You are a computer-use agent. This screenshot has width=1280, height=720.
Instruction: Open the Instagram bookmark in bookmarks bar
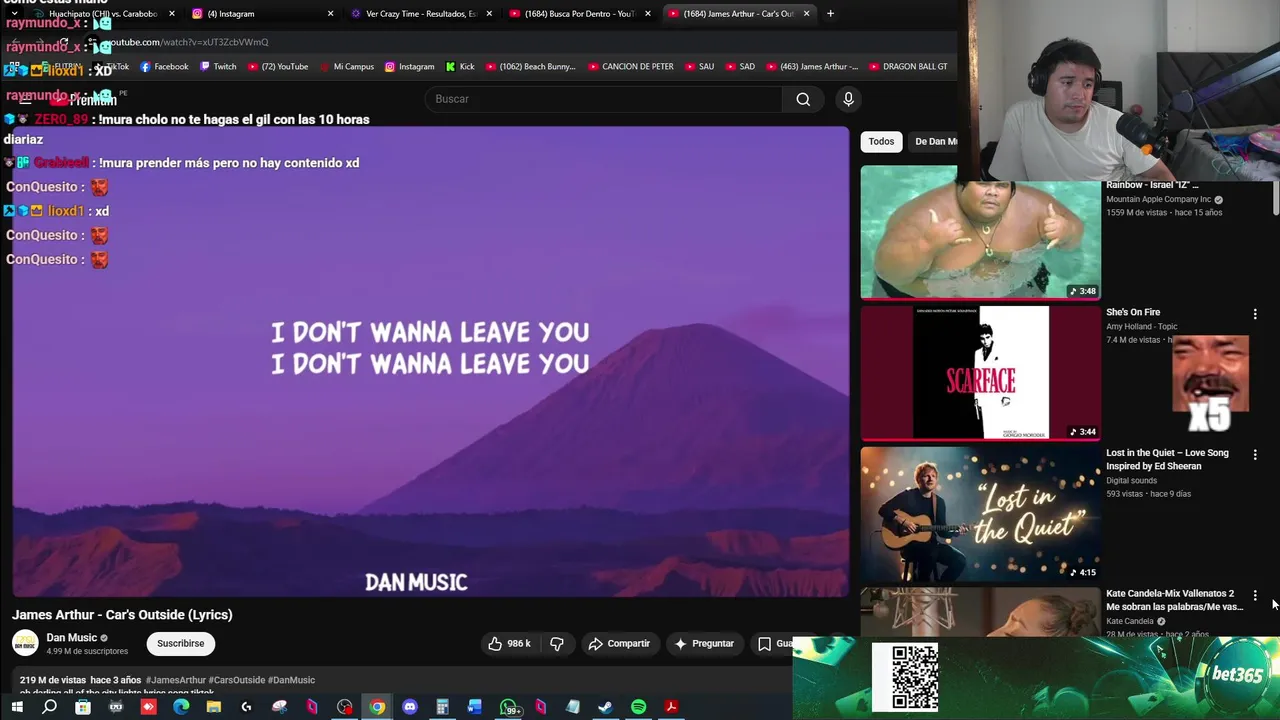[410, 67]
